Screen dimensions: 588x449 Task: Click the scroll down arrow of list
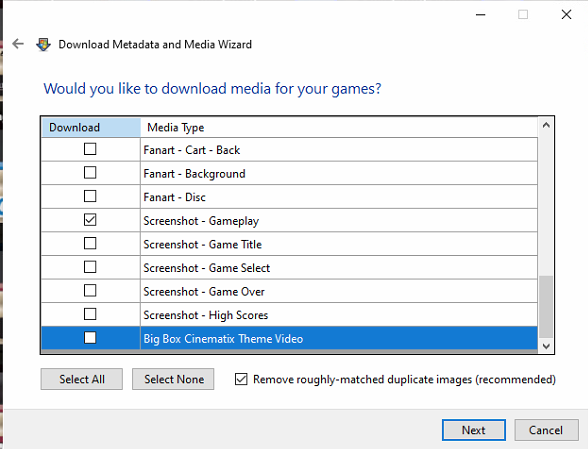[x=546, y=346]
